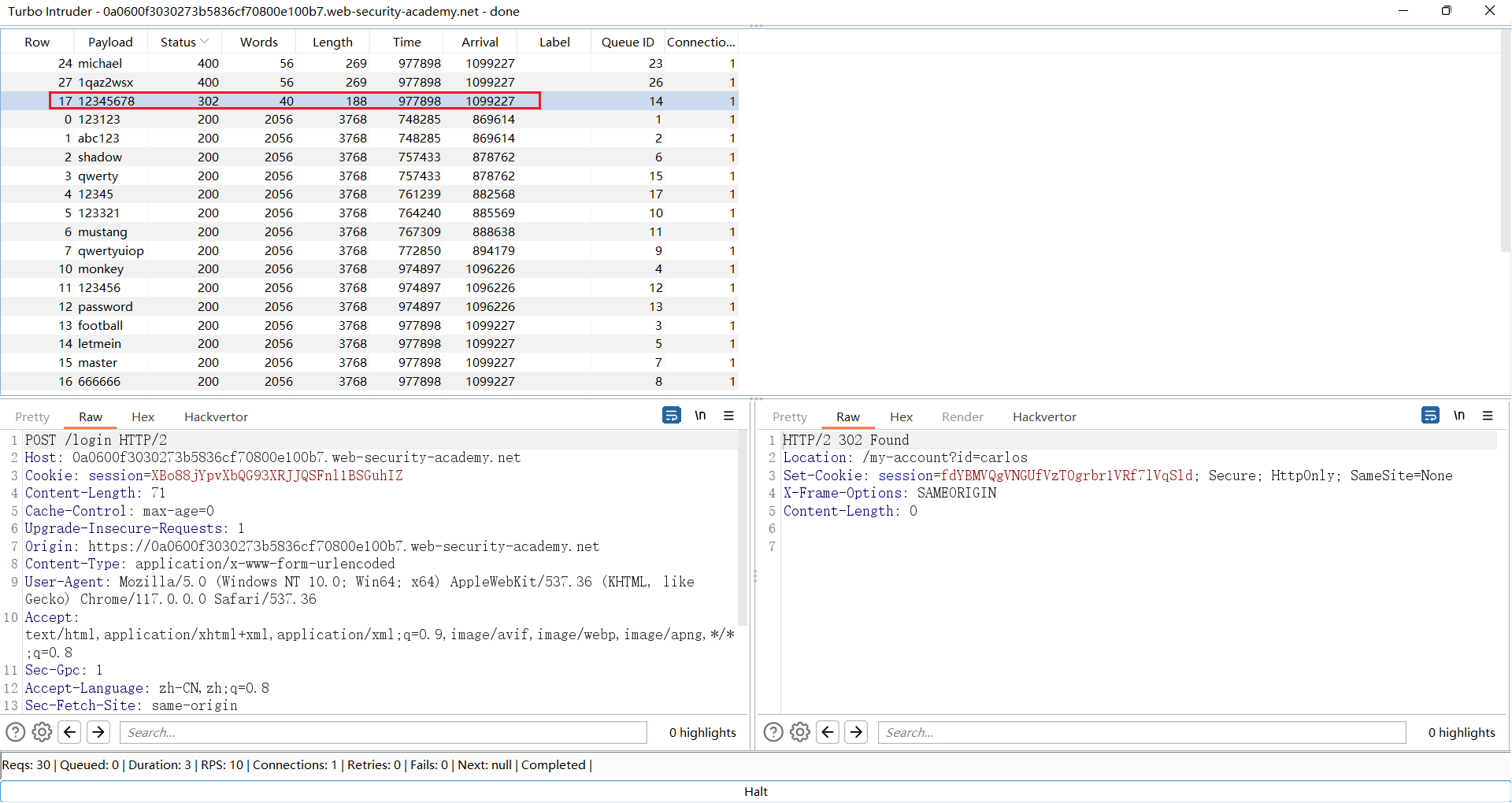Screen dimensions: 1512x803
Task: Select Pretty tab in request viewer
Action: (32, 417)
